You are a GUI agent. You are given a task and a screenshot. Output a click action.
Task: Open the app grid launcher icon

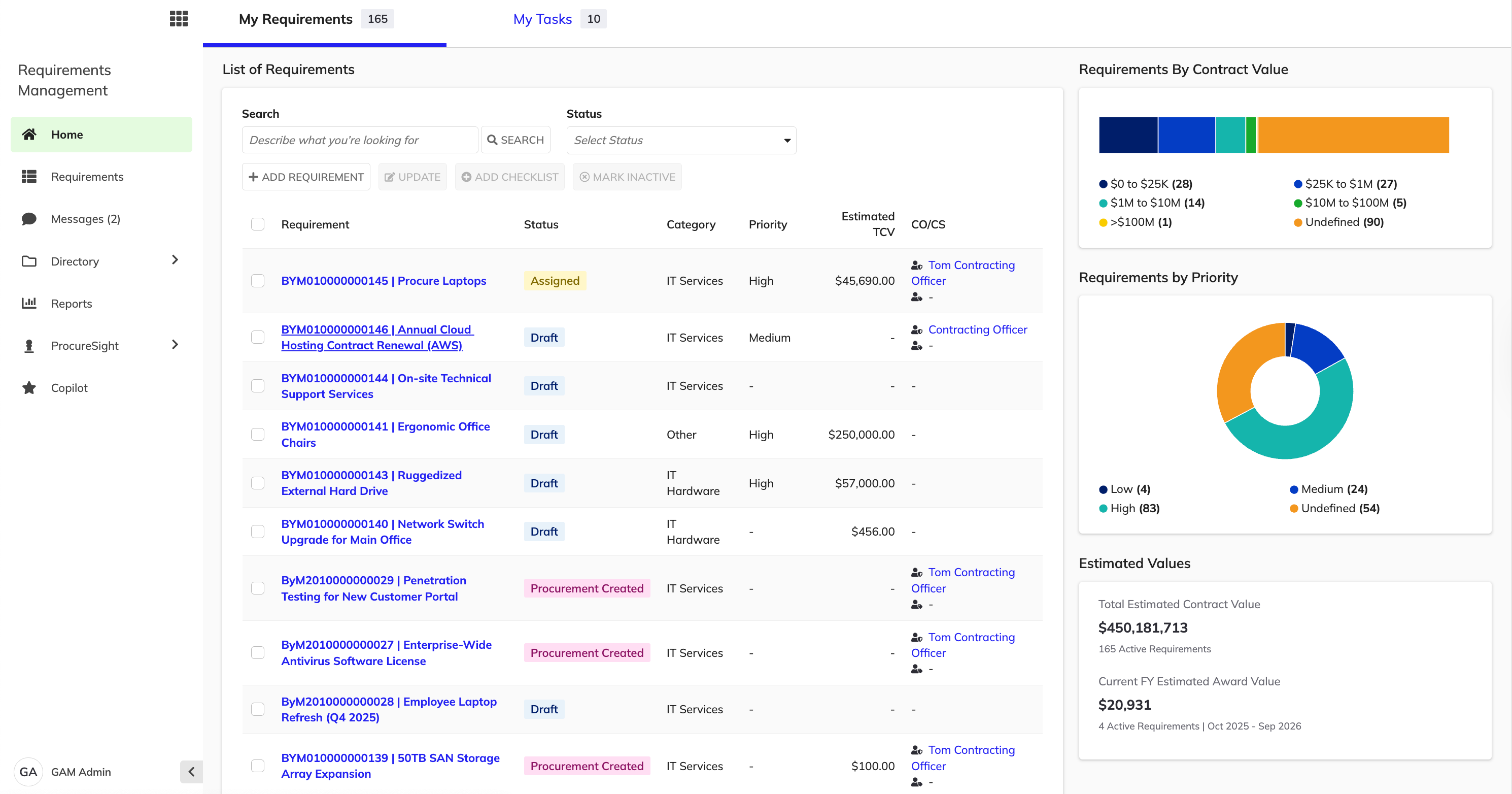179,19
